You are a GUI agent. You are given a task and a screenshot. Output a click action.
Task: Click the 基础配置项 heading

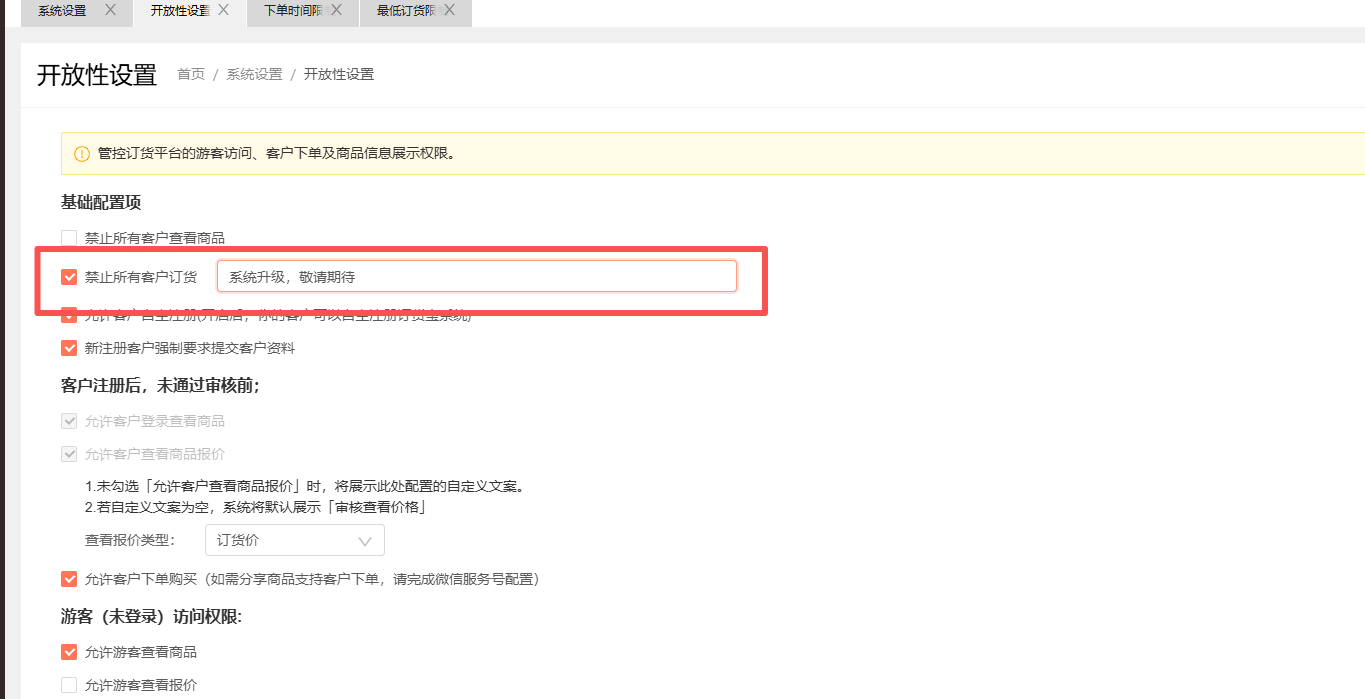tap(101, 202)
